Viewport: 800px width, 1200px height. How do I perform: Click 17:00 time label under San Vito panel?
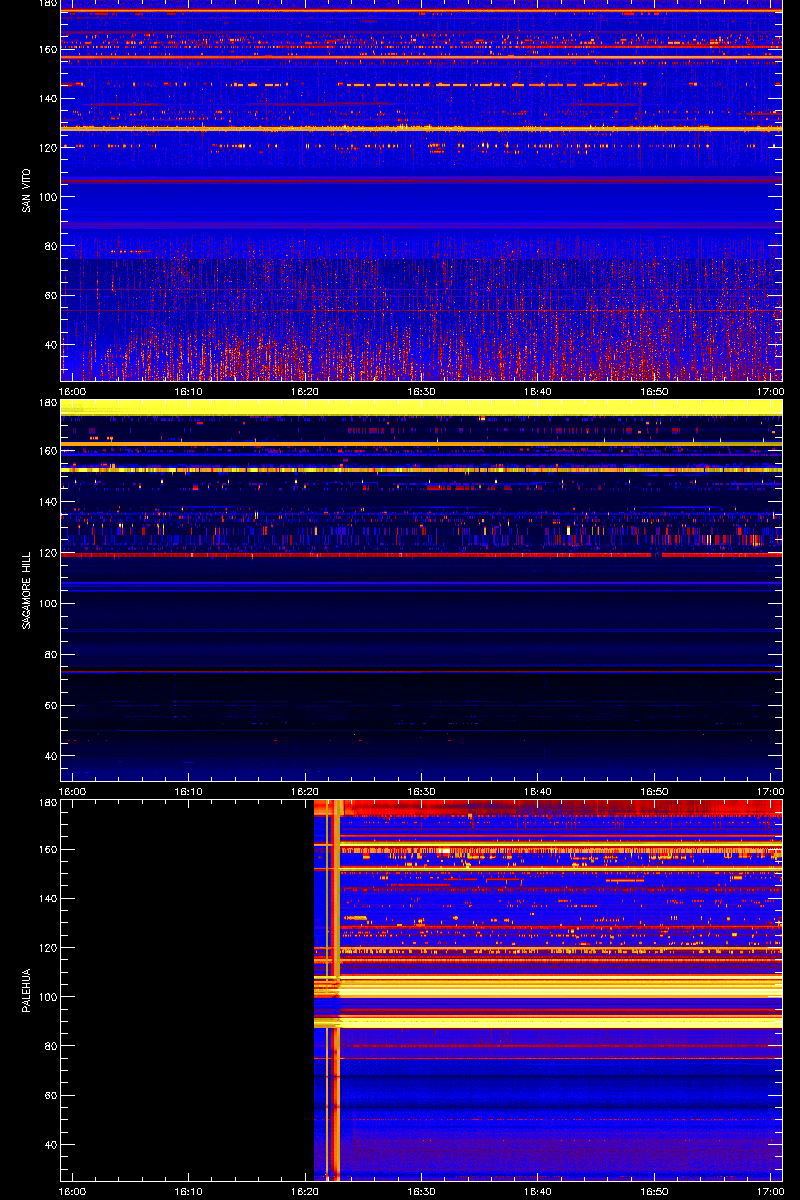(771, 392)
